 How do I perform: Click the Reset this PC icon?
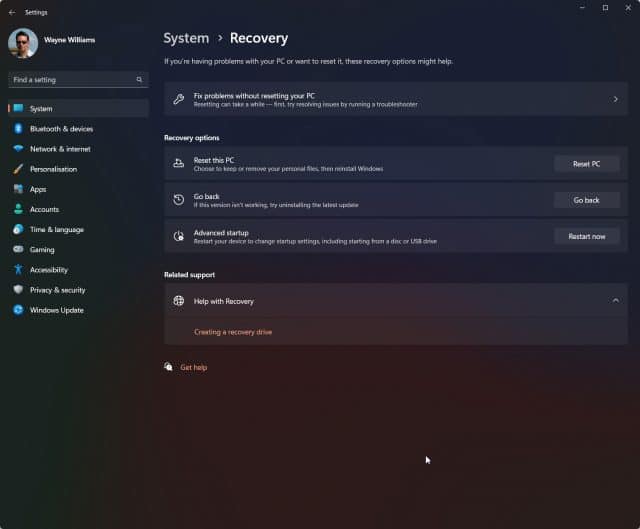tap(178, 163)
